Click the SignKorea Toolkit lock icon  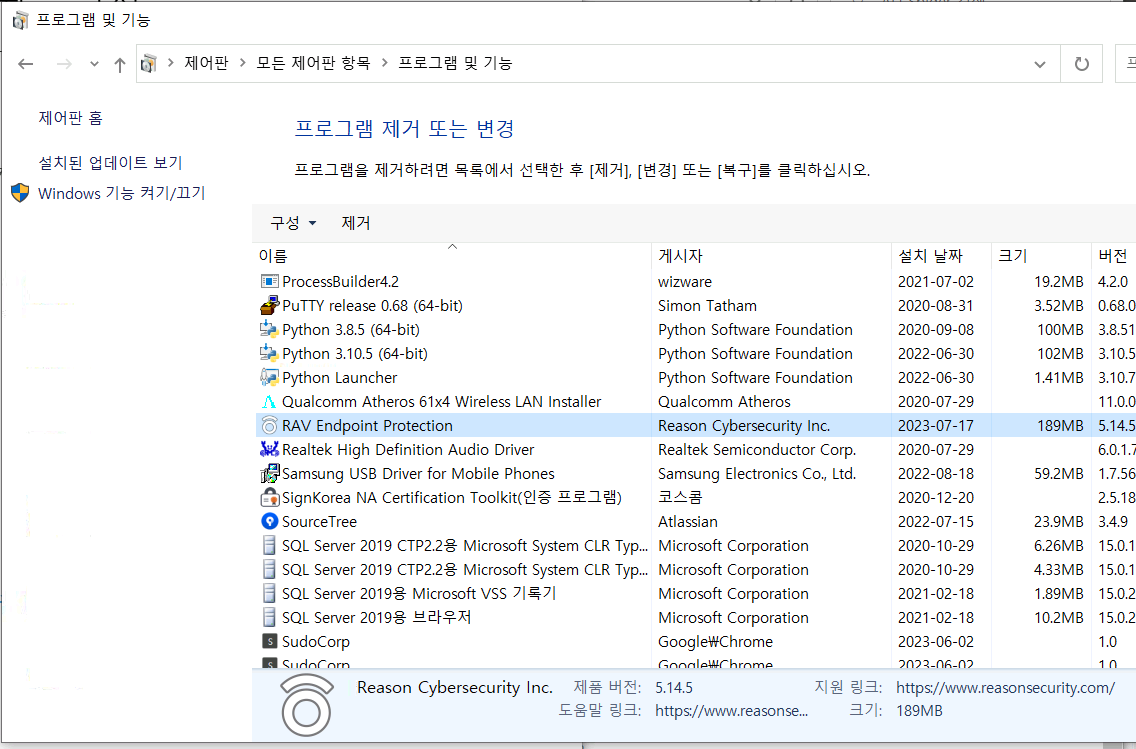click(x=270, y=497)
